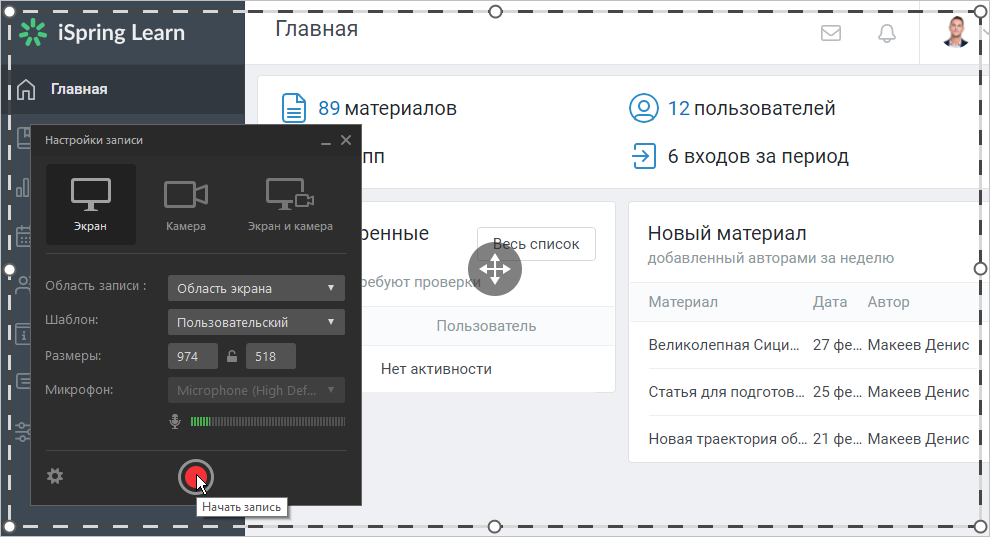
Task: Close the Настройки записи window
Action: [346, 140]
